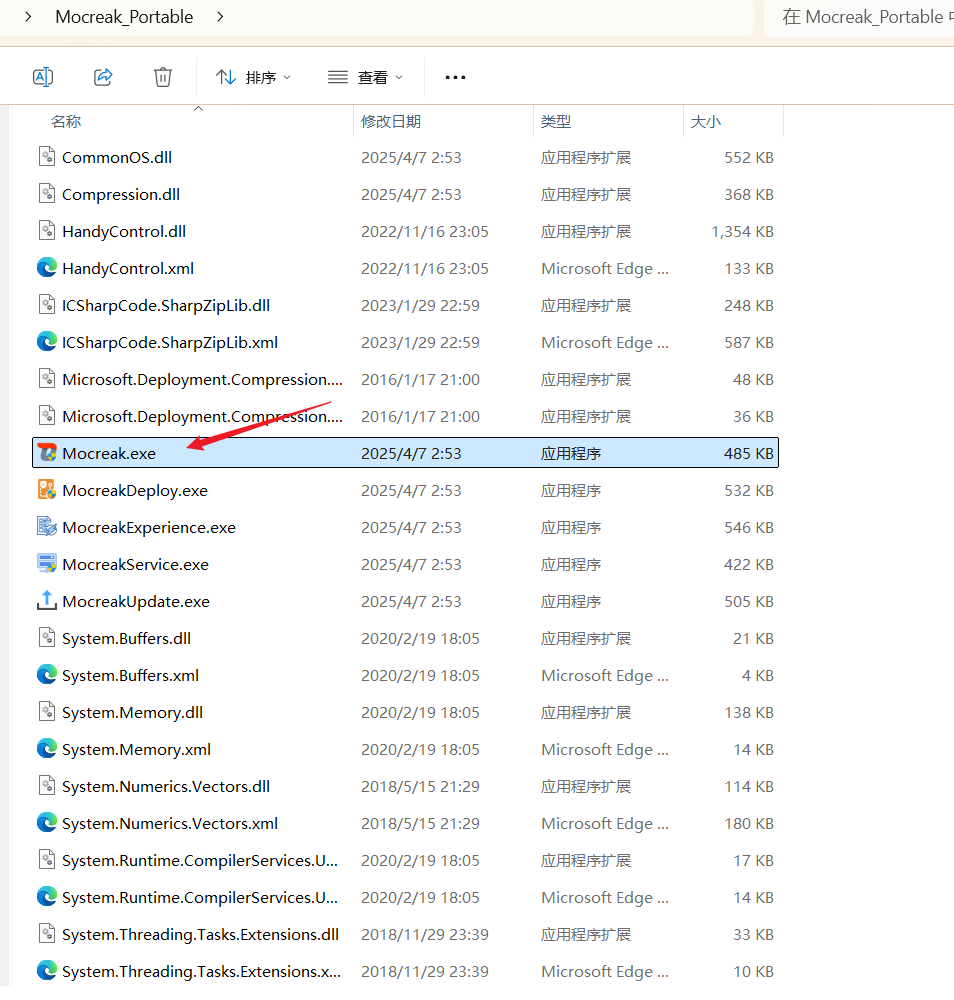This screenshot has height=1000, width=954.
Task: Select the MocreakUpdate.exe file name
Action: (x=136, y=601)
